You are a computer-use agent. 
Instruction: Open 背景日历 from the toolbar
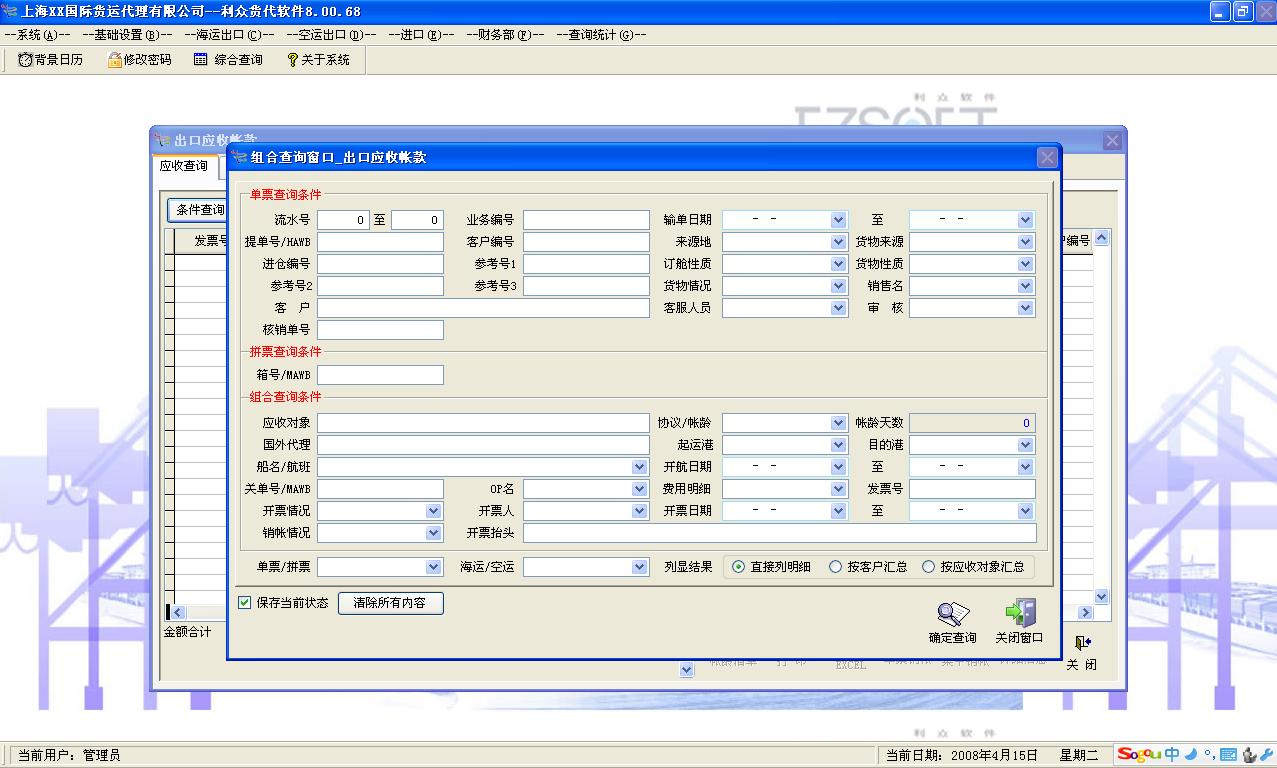tap(50, 60)
